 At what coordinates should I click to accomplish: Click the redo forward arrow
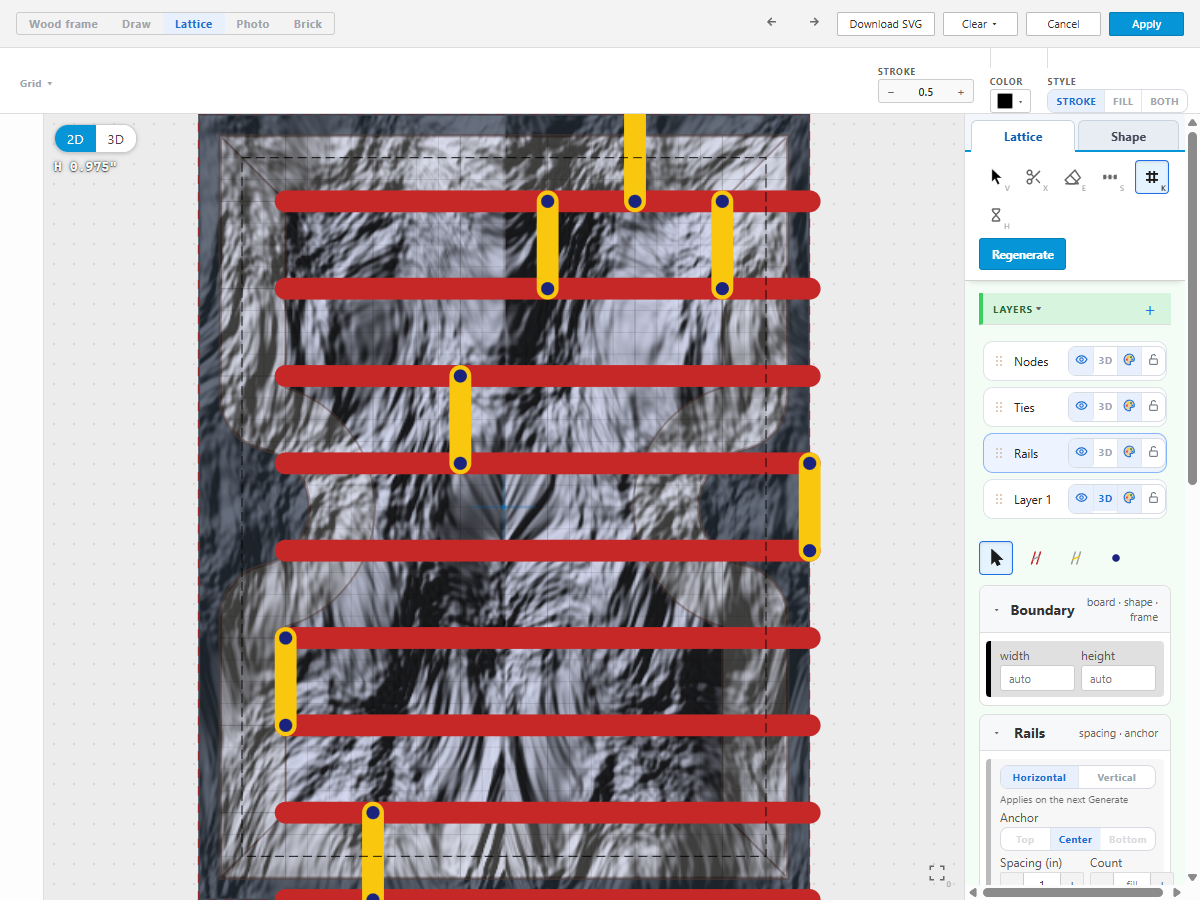[814, 23]
